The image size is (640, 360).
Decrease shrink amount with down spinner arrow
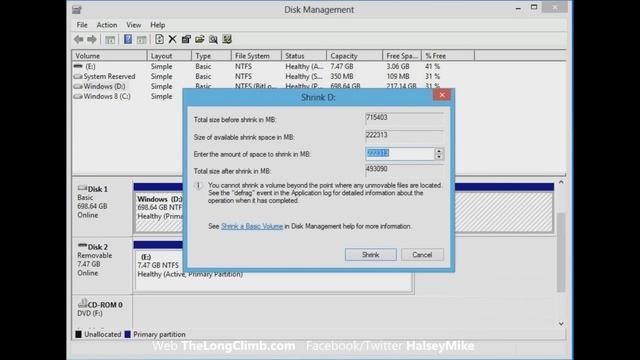(439, 157)
